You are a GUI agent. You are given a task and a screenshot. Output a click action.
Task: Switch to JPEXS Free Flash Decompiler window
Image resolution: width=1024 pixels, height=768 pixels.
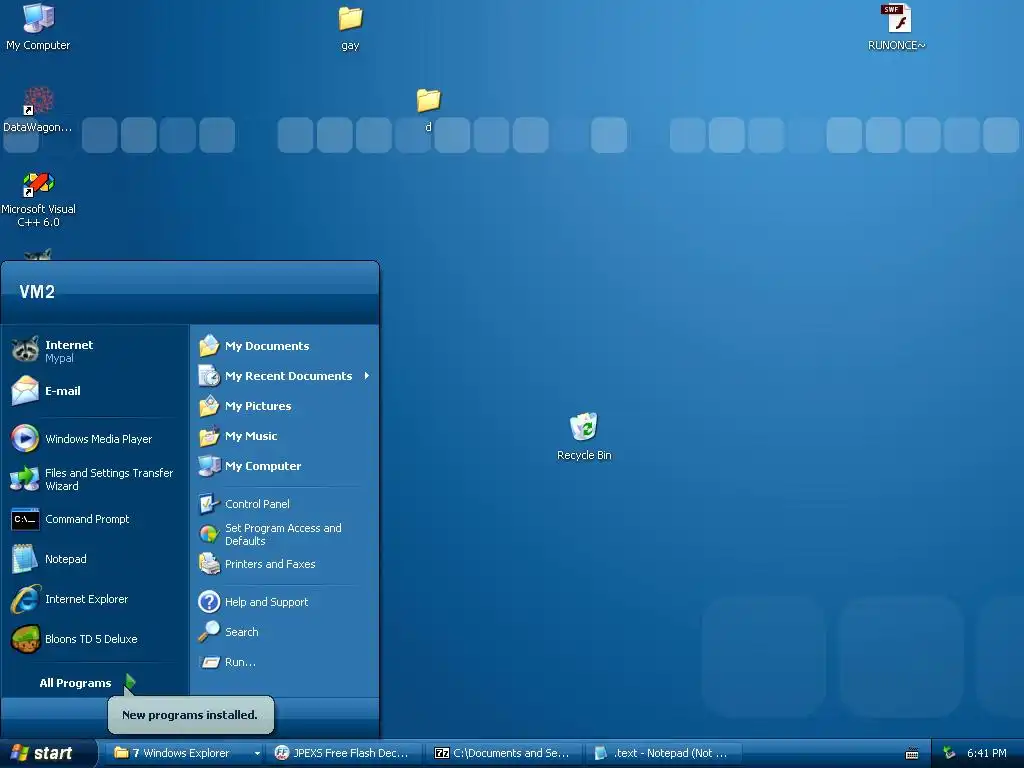click(x=344, y=753)
